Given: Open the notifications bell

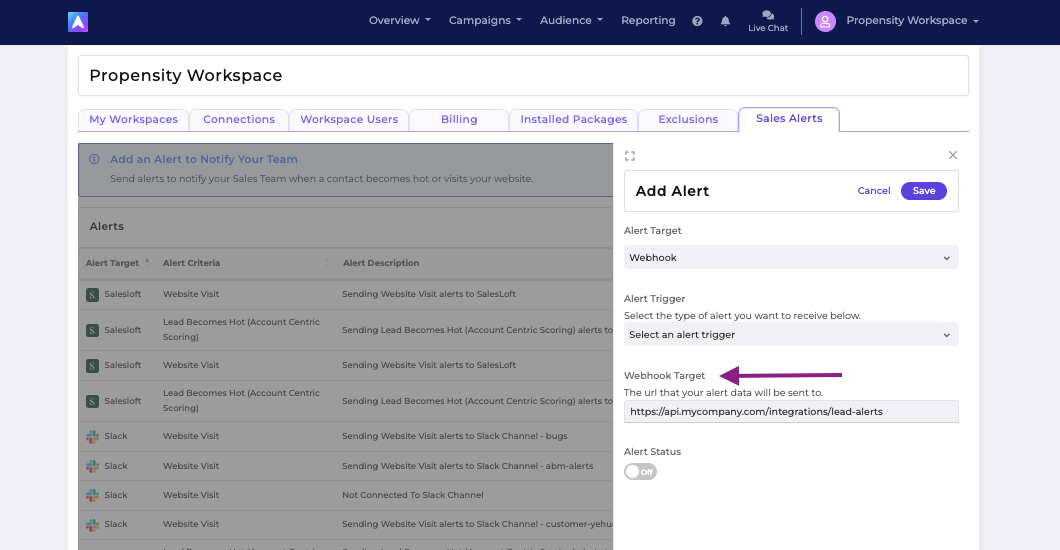Looking at the screenshot, I should tap(725, 21).
